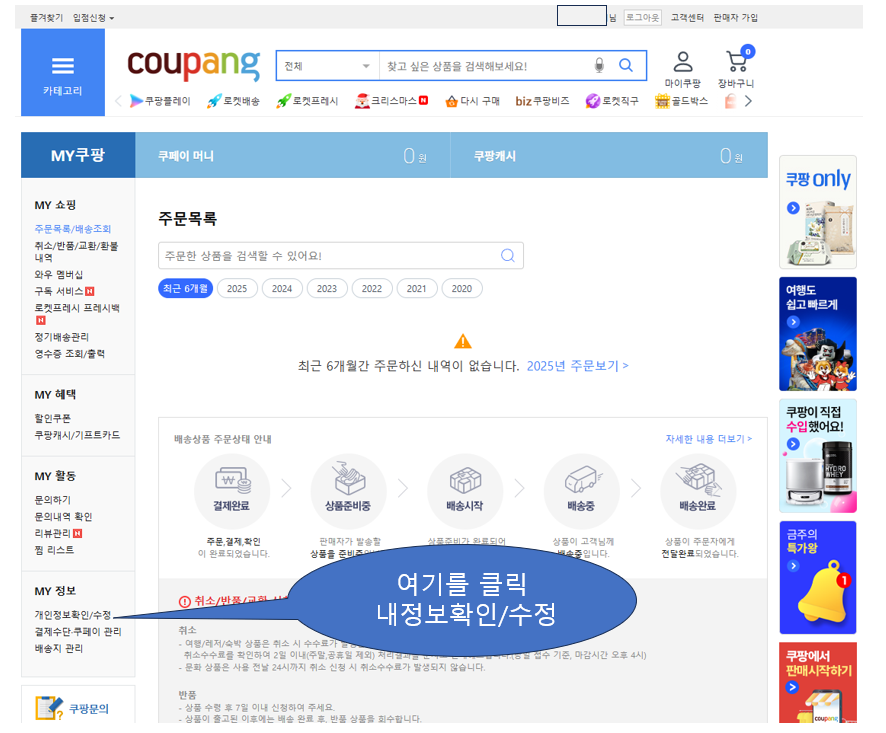This screenshot has height=733, width=886.
Task: Open 다시 구매 shortcut
Action: (472, 101)
